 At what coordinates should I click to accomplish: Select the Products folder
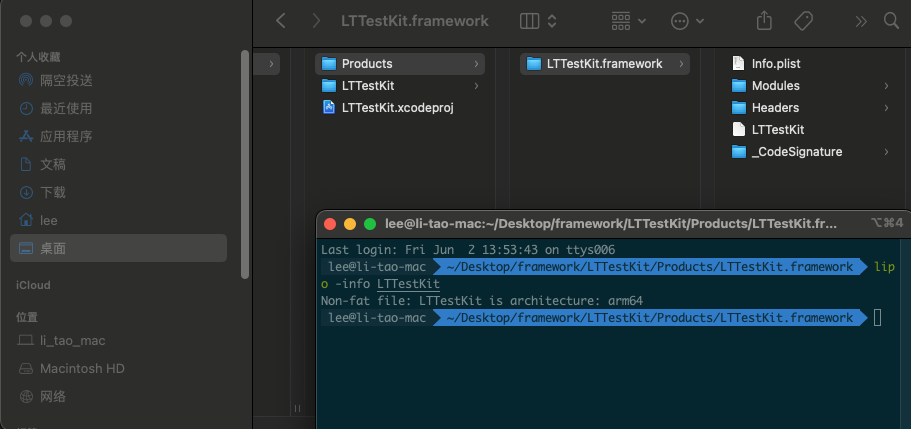coord(400,63)
